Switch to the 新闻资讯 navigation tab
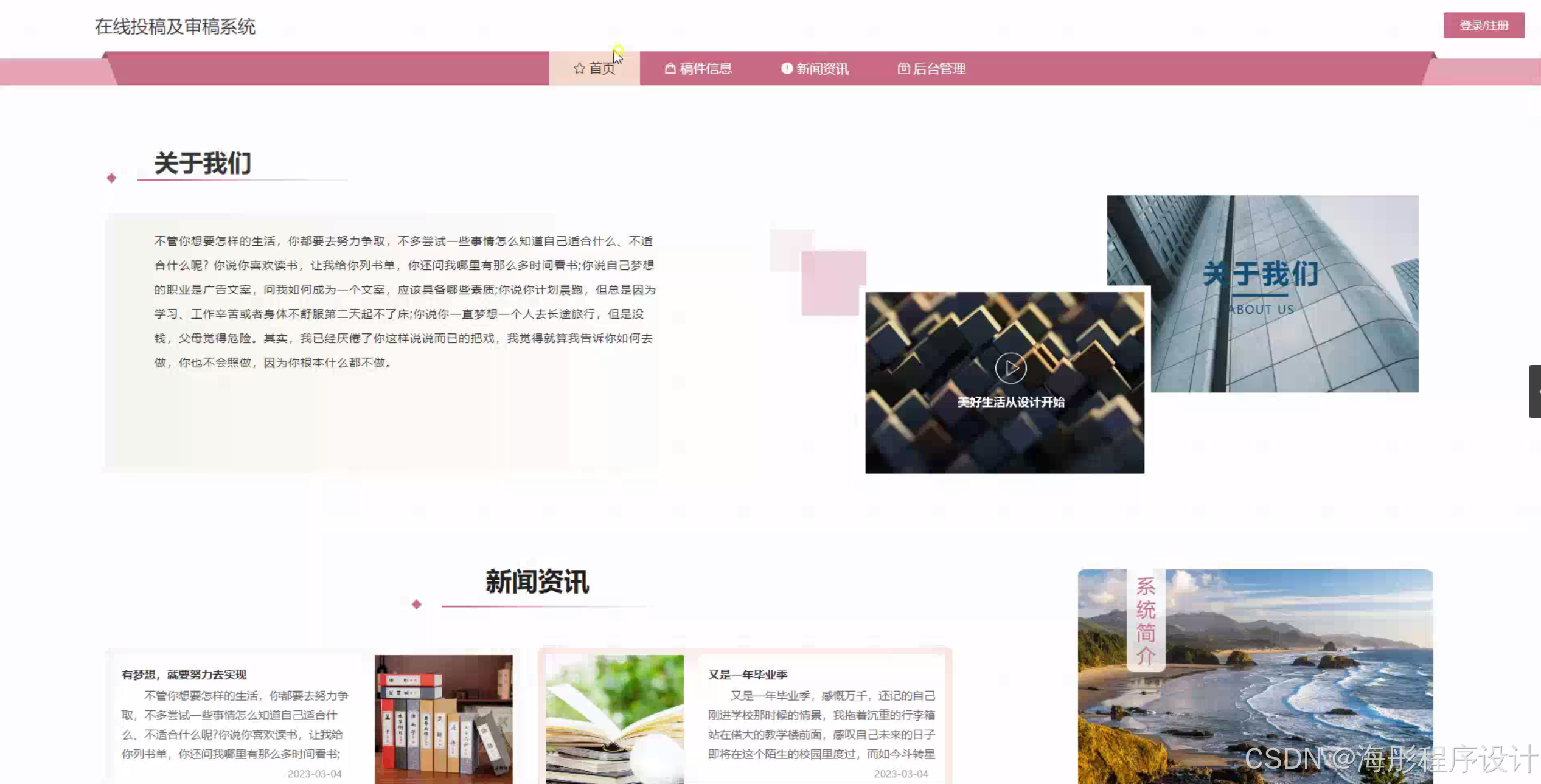Screen dimensions: 1541x784 point(823,69)
